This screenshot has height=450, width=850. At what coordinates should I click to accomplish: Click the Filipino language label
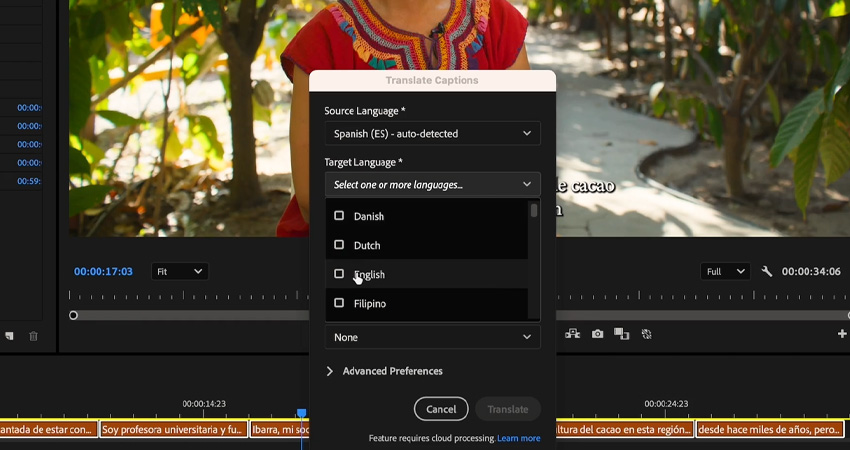[x=370, y=304]
